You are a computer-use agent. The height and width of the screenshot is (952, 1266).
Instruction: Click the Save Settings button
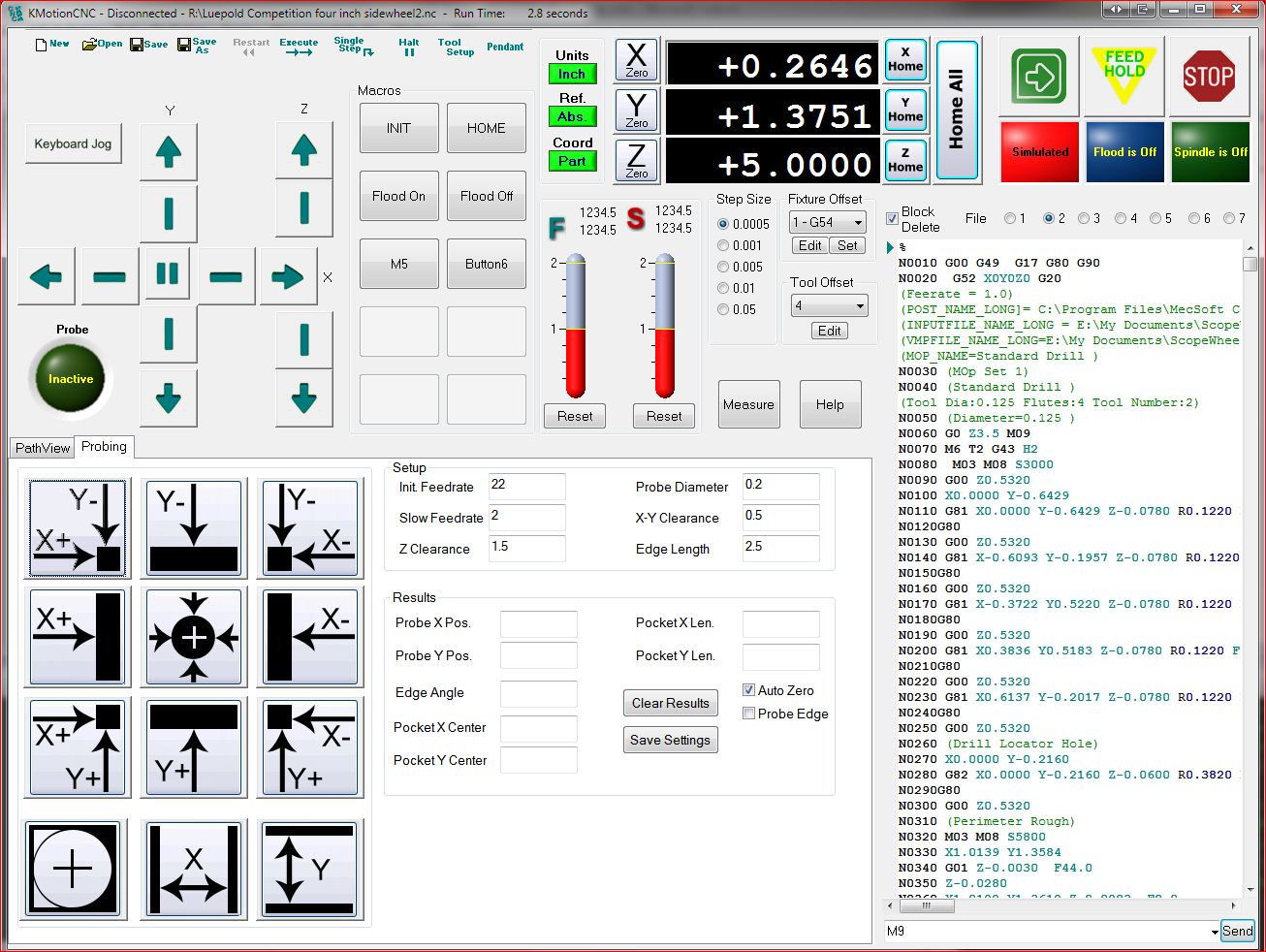click(x=670, y=740)
